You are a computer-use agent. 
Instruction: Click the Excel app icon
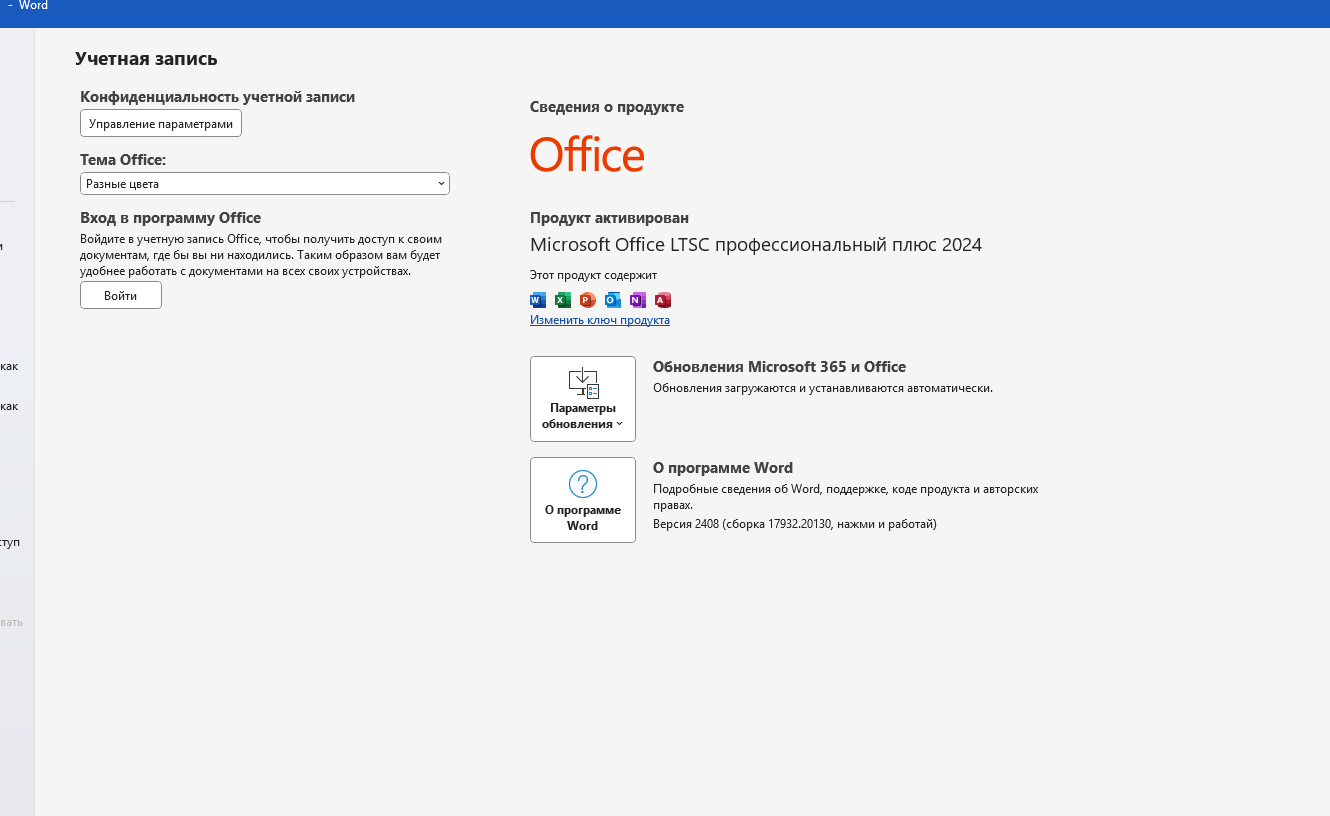[x=563, y=300]
